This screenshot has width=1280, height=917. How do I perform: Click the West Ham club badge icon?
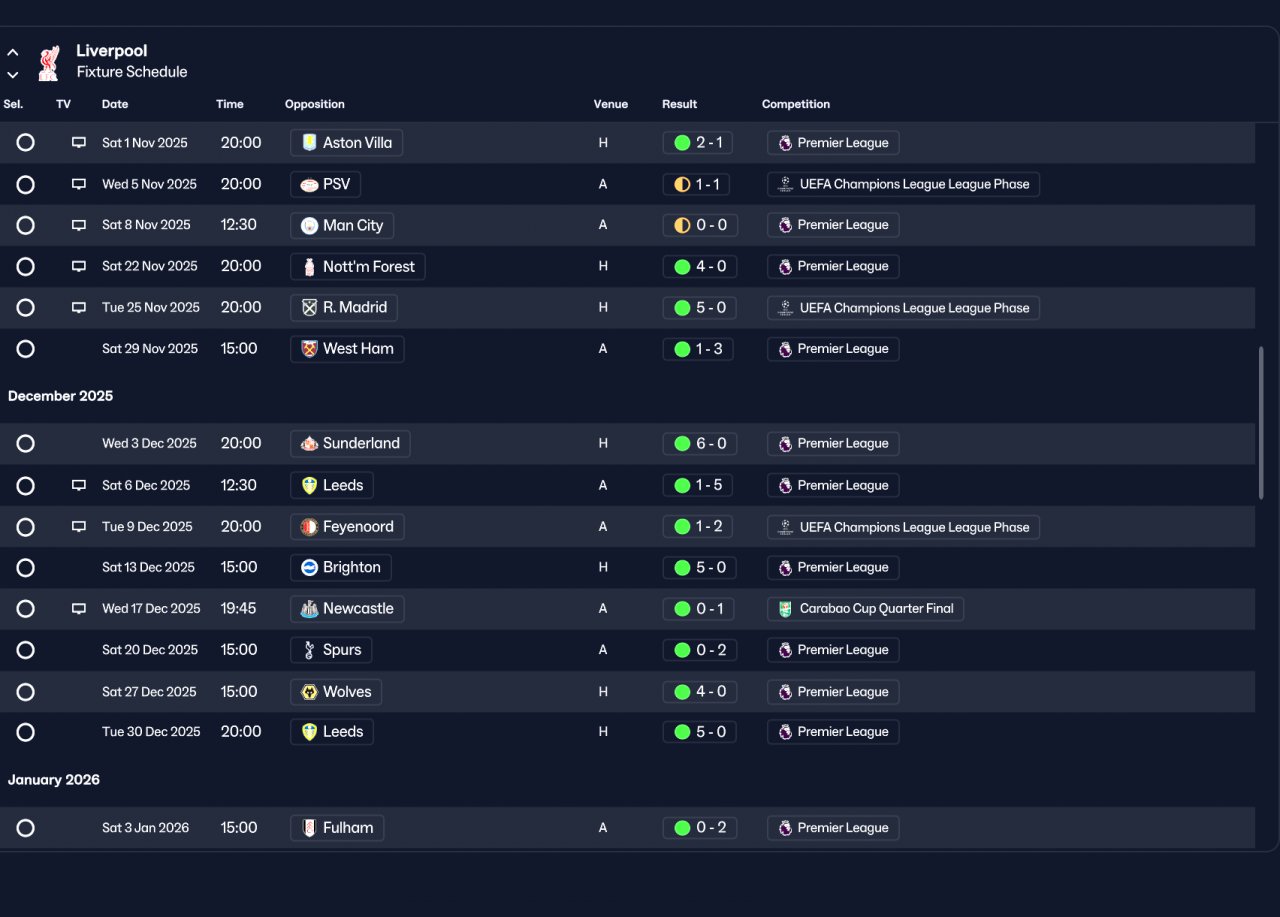click(x=309, y=349)
